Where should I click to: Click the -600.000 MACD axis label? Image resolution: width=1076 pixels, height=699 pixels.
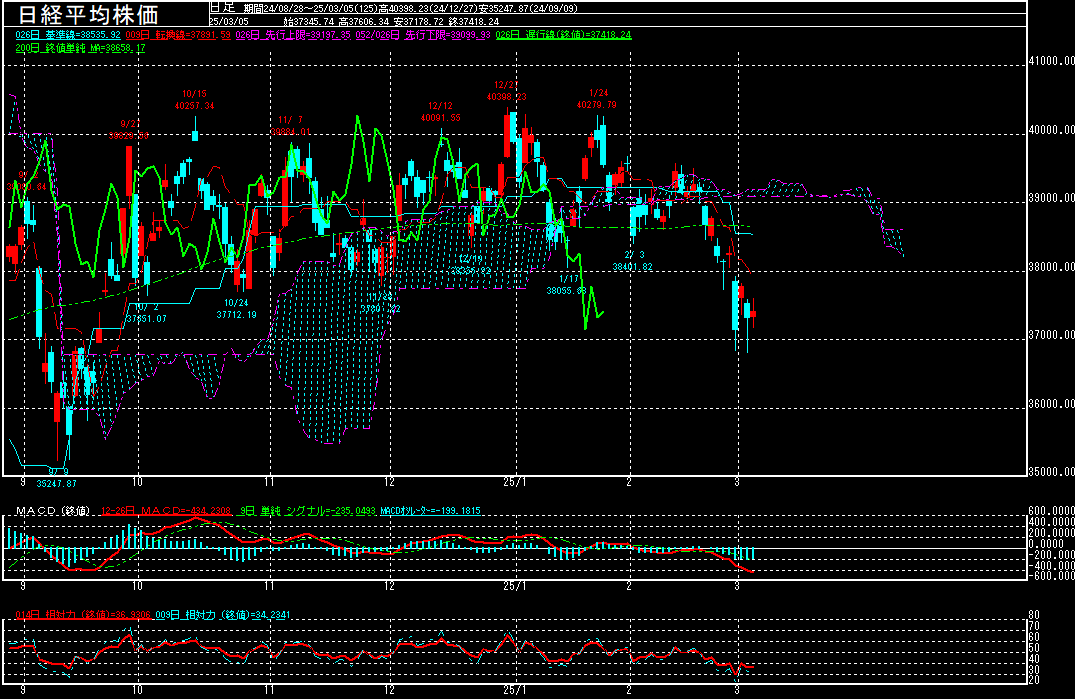[x=1052, y=576]
